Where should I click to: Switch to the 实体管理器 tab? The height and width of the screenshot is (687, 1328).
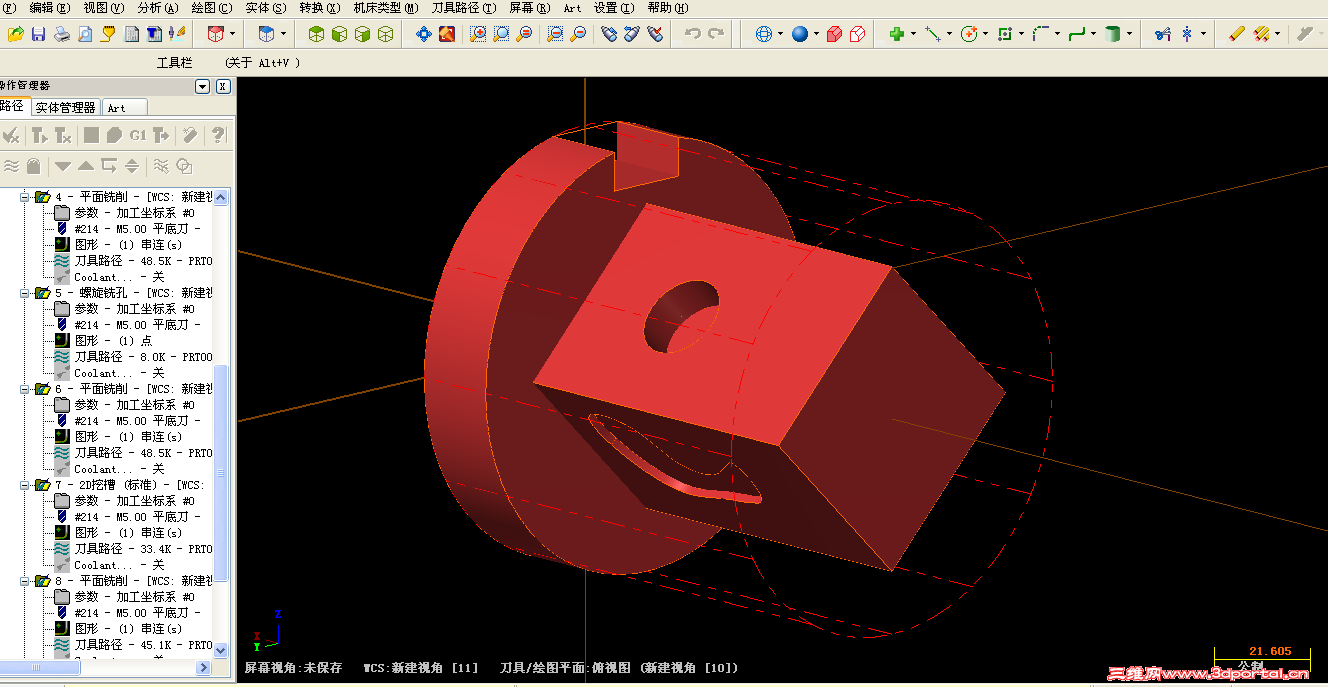[x=65, y=107]
